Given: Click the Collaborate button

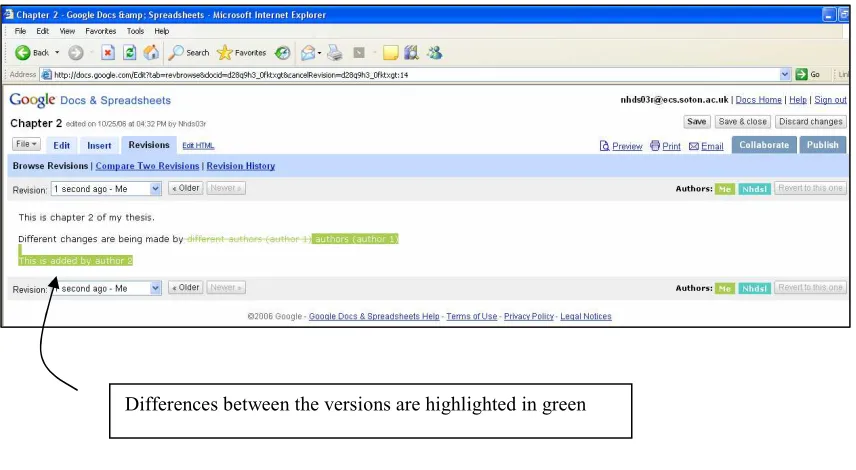Looking at the screenshot, I should tap(764, 145).
